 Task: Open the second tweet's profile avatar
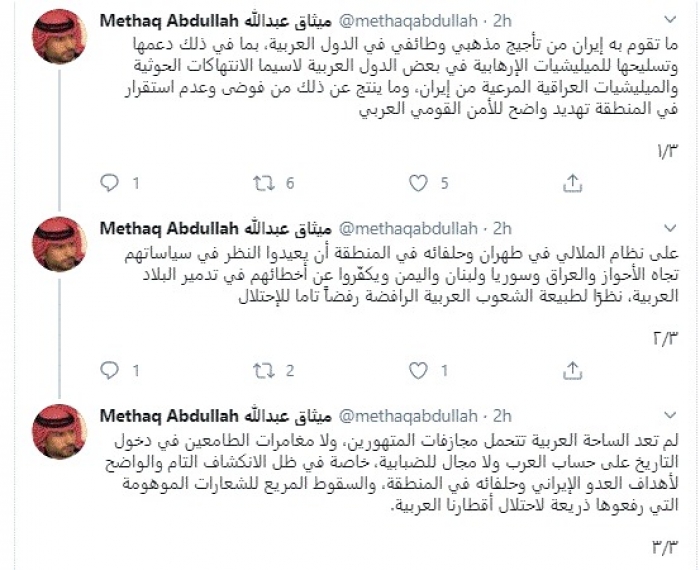click(x=59, y=243)
